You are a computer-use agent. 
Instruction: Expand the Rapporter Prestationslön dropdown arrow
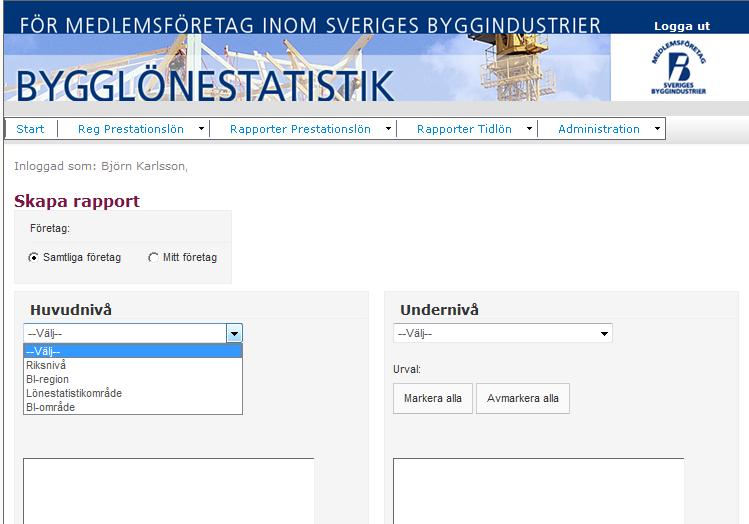click(388, 128)
